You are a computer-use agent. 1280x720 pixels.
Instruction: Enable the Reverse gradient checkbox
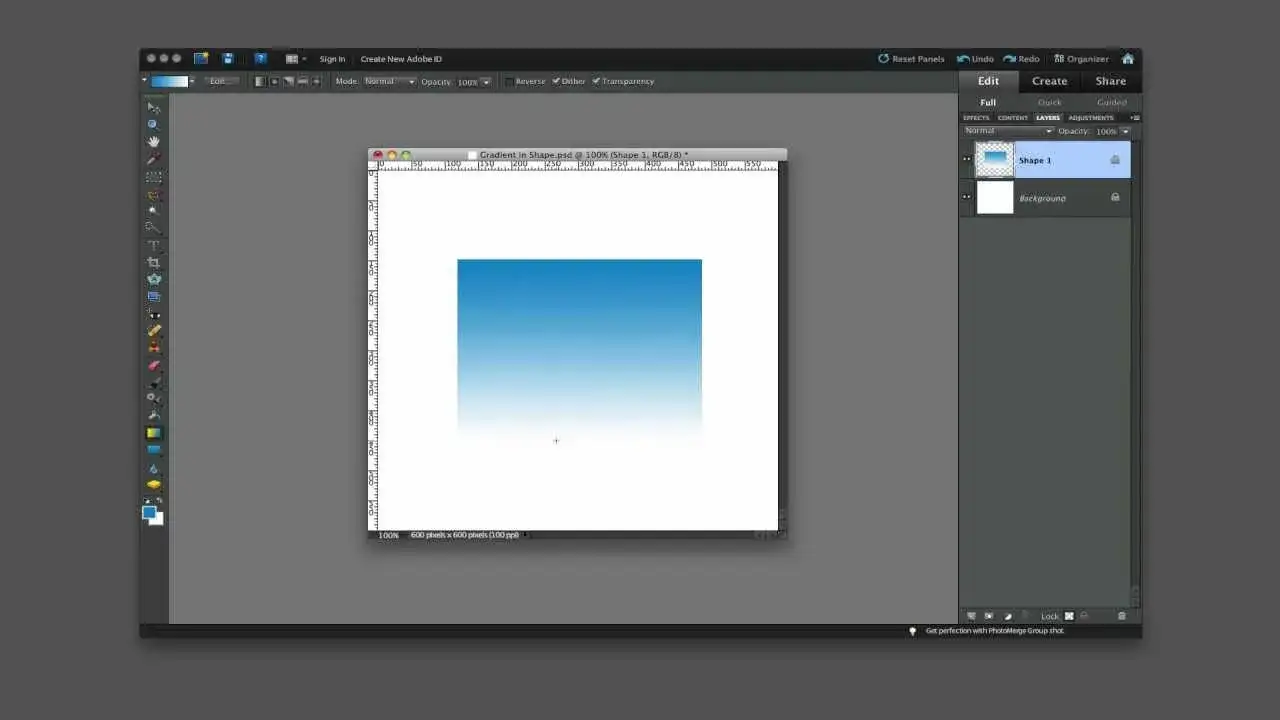point(509,81)
